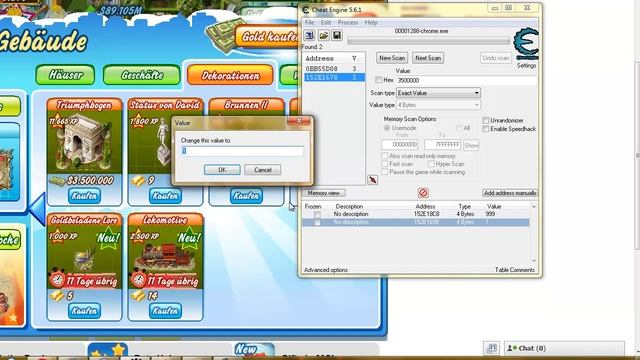Select the Triumphbogen building image

tap(84, 143)
